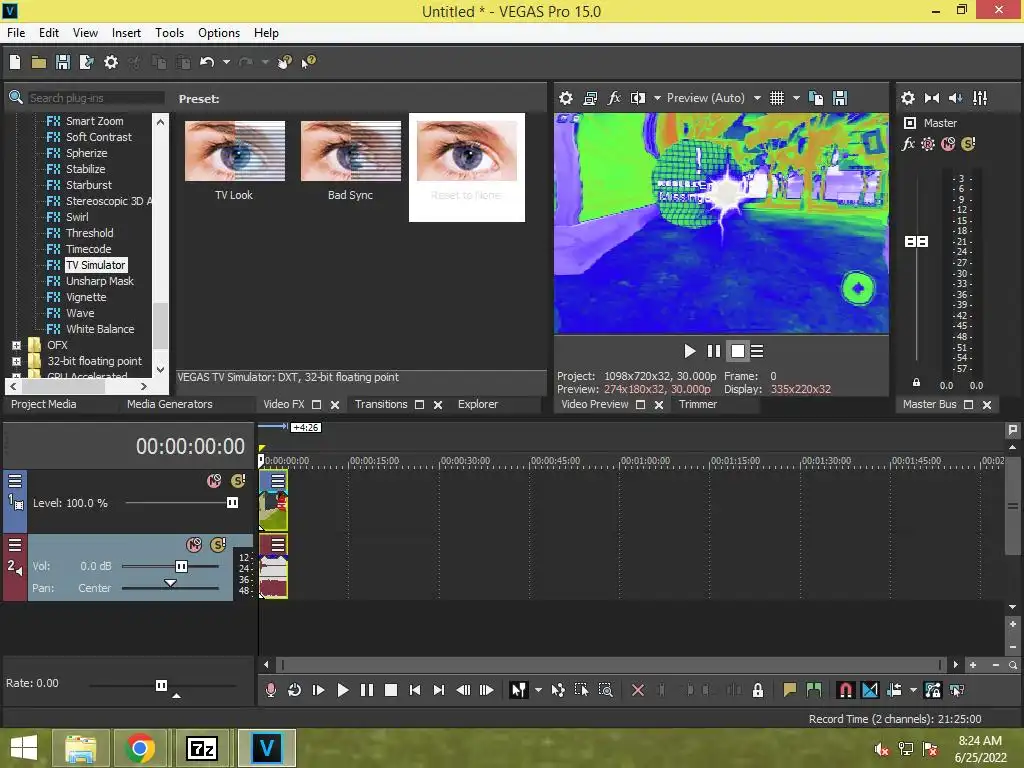Open the Insert menu
The height and width of the screenshot is (768, 1024).
tap(126, 33)
